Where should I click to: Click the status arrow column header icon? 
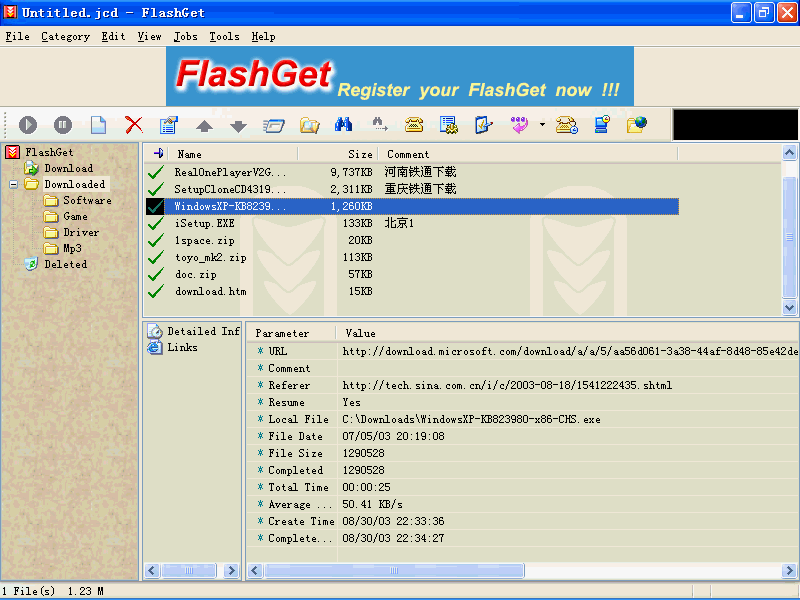pos(158,154)
